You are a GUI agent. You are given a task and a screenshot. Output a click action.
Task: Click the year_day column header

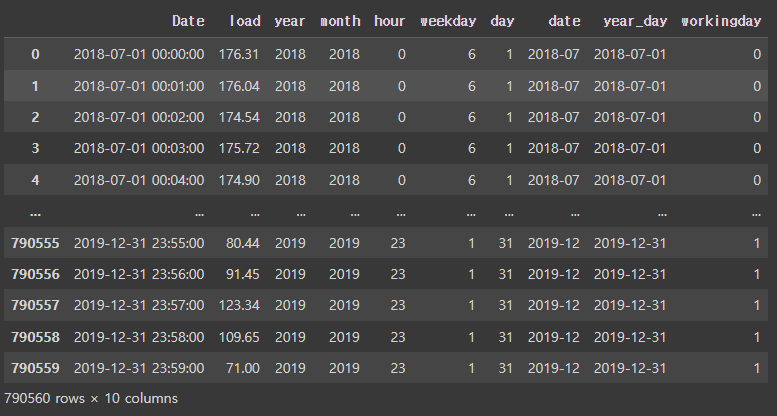point(635,21)
